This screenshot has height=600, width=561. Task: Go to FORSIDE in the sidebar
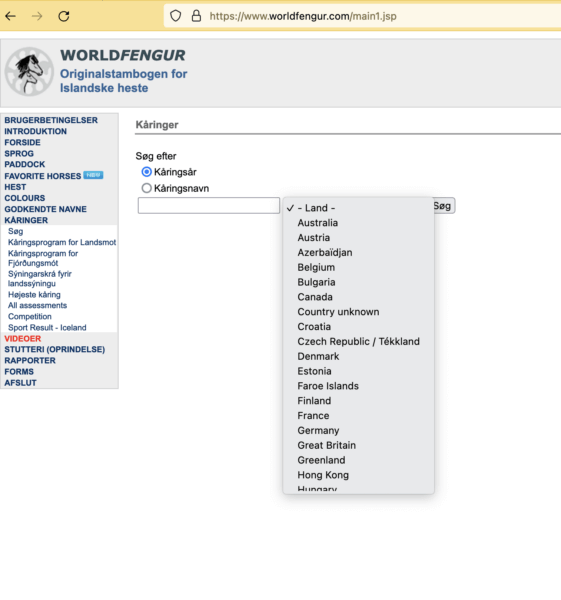[22, 142]
